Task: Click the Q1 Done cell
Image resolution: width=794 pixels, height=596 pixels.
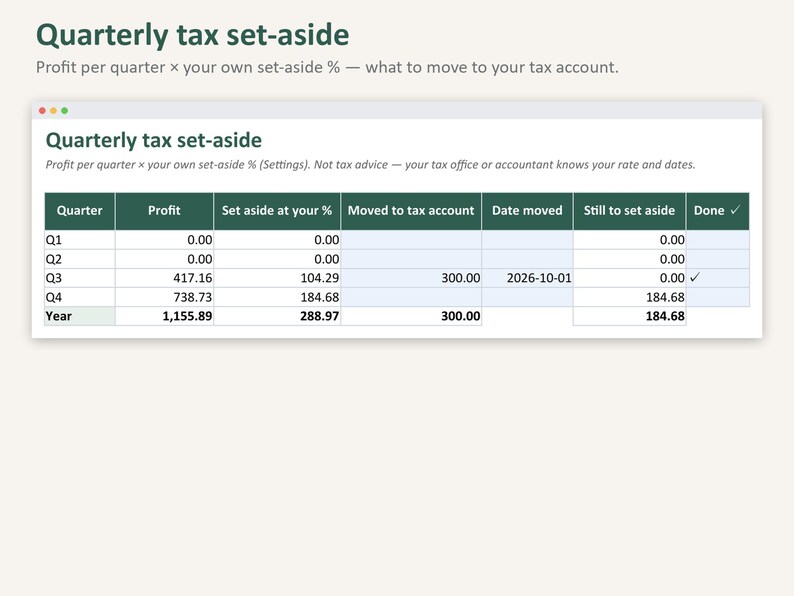Action: [x=718, y=240]
